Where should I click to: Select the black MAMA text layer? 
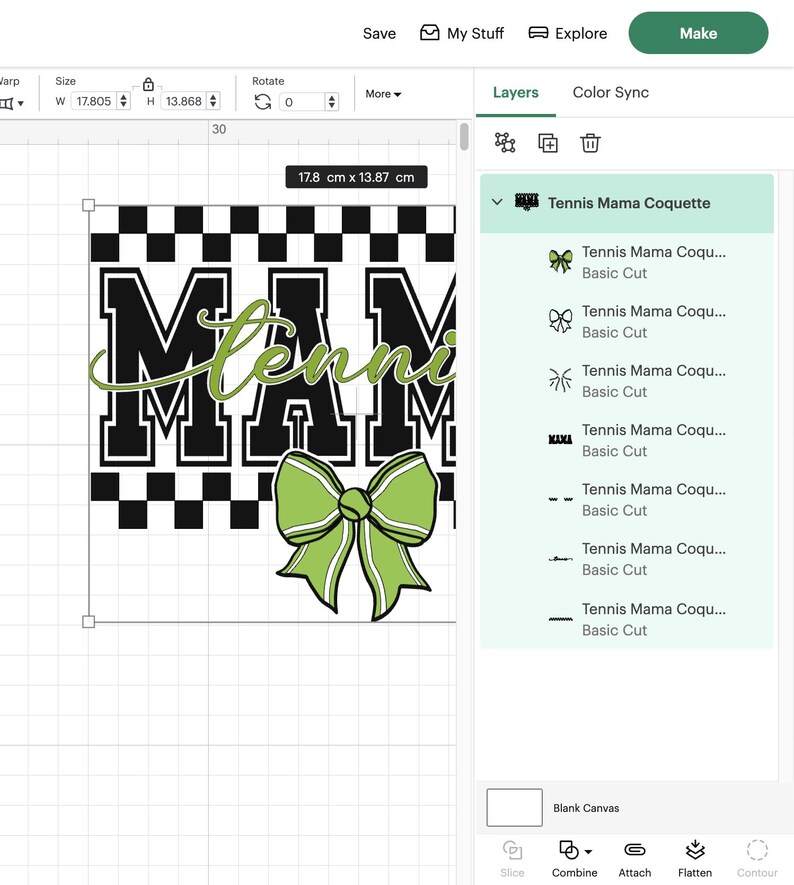(x=627, y=440)
